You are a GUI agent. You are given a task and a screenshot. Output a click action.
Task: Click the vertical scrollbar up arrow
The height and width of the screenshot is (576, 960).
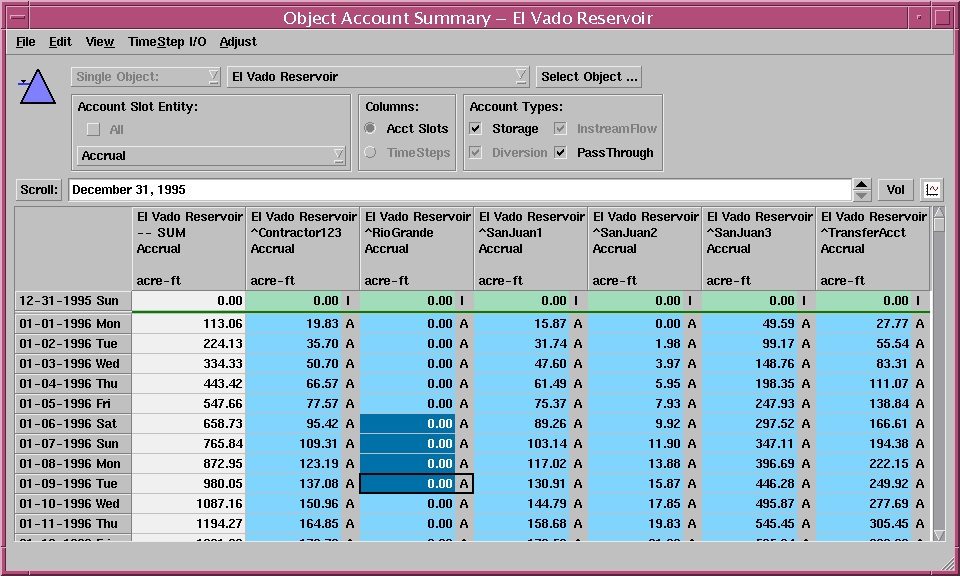(939, 212)
